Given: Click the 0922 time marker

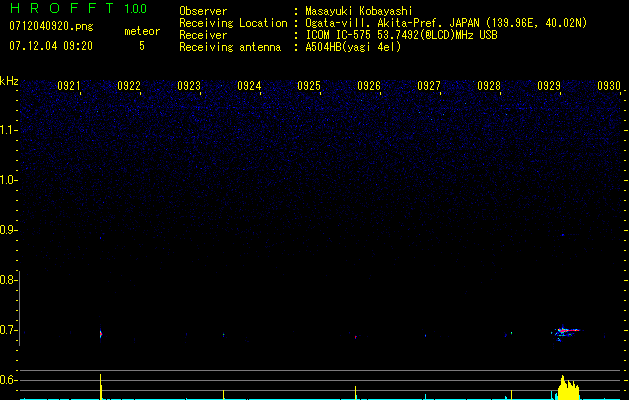Looking at the screenshot, I should [129, 86].
